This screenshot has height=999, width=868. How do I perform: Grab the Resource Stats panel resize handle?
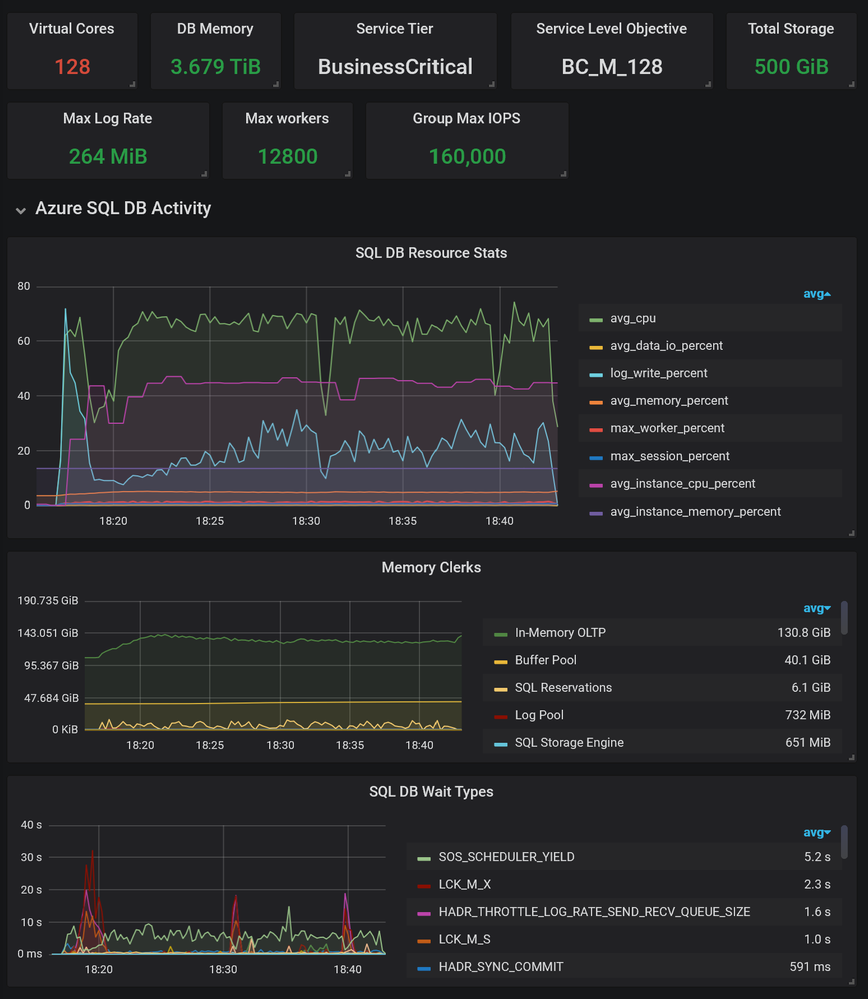coord(852,533)
